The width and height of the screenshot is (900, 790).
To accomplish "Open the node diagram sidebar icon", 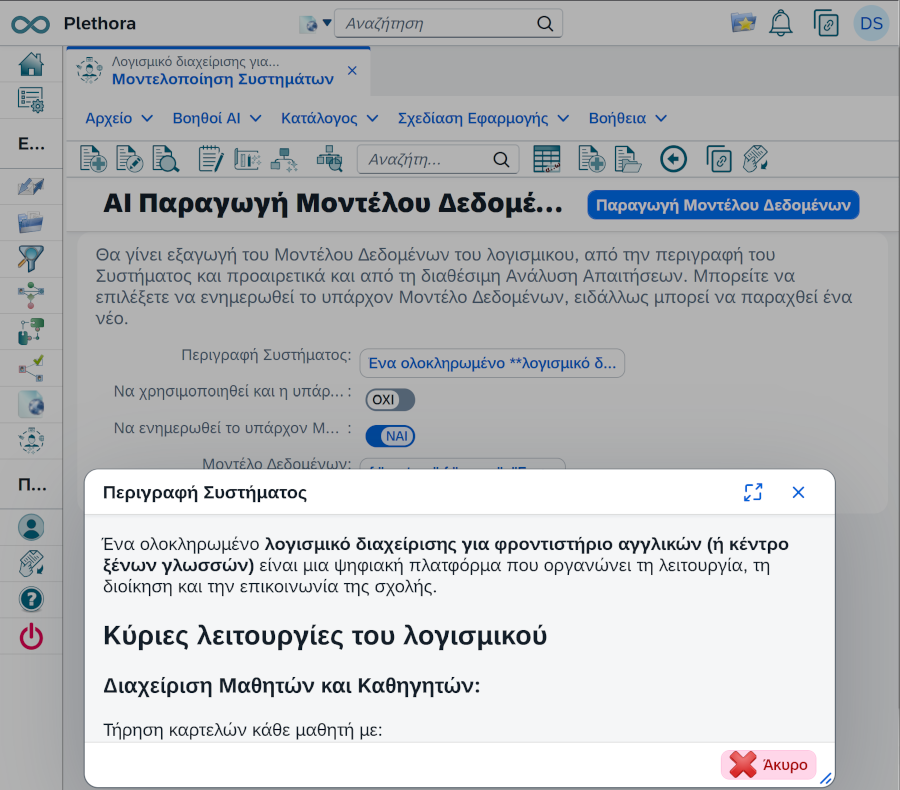I will coord(31,295).
